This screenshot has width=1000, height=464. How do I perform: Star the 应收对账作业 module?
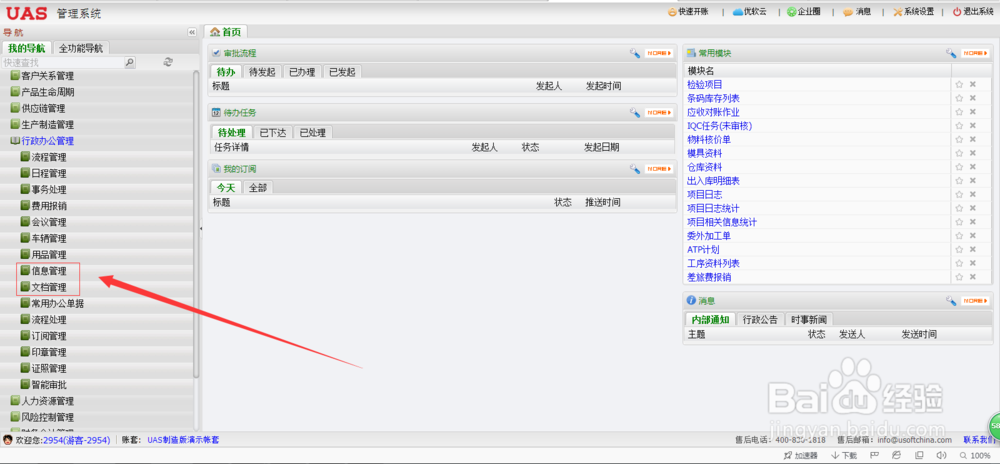pyautogui.click(x=959, y=112)
